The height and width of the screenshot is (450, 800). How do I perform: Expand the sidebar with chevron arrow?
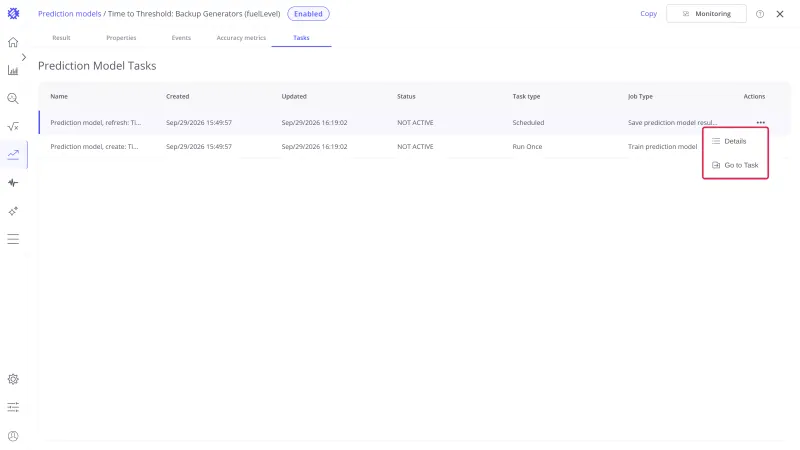[x=23, y=57]
